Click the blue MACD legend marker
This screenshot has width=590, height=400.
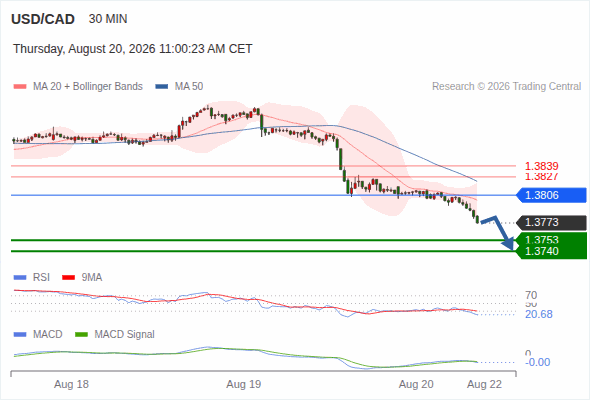tap(20, 335)
